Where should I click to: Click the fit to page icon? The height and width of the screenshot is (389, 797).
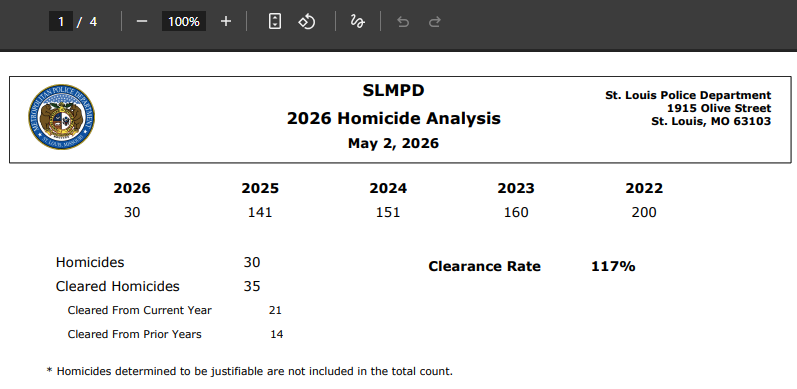pyautogui.click(x=274, y=21)
